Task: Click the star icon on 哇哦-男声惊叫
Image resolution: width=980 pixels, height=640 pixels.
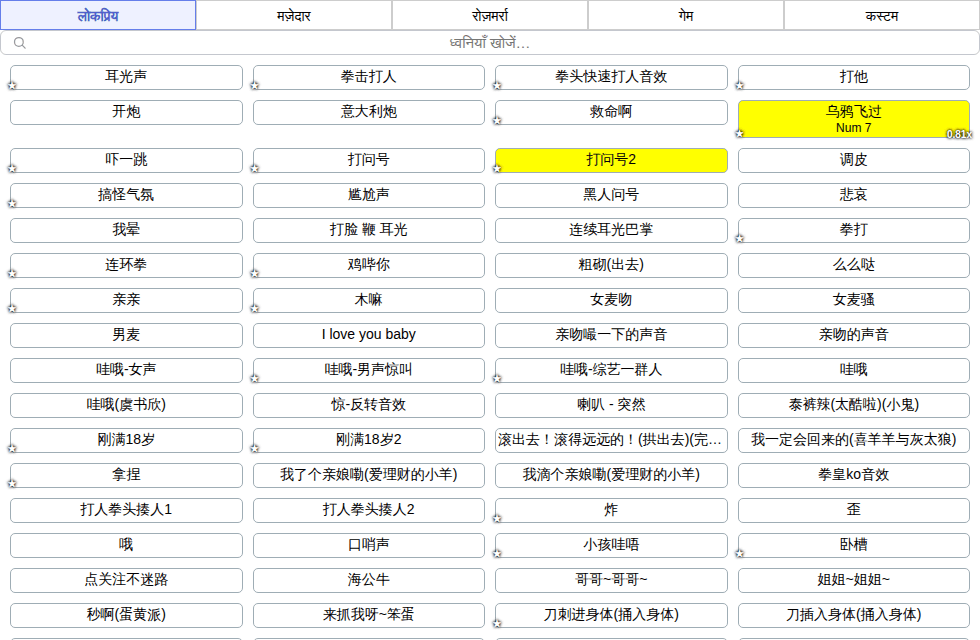Action: (x=254, y=379)
